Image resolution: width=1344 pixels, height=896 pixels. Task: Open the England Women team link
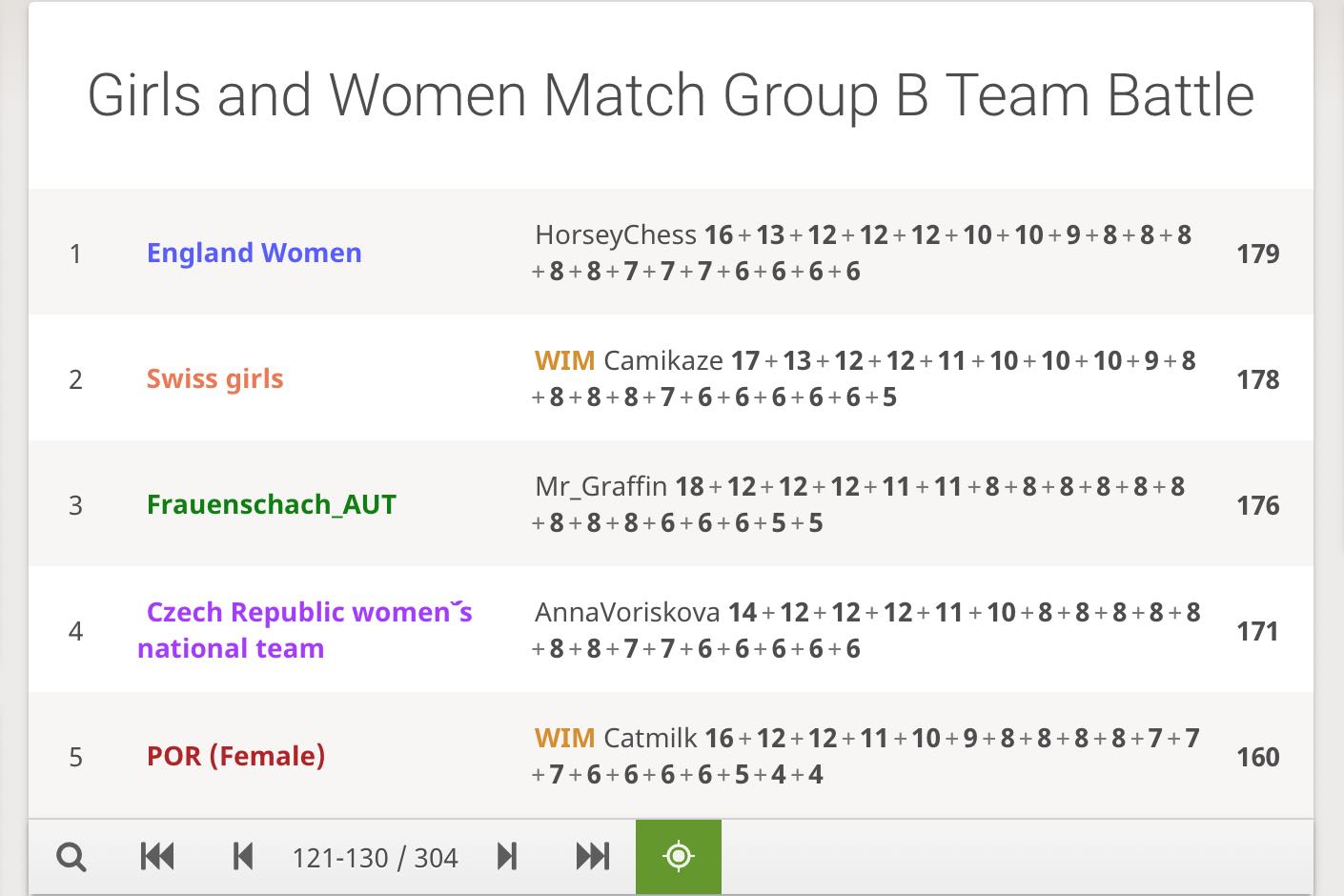(255, 253)
